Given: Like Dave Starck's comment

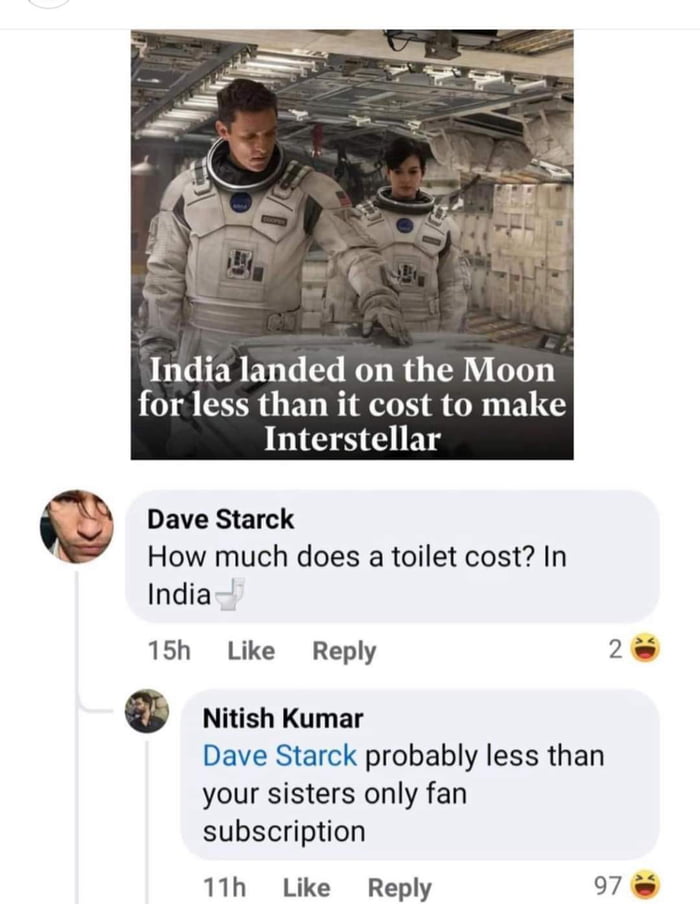Looking at the screenshot, I should point(250,650).
